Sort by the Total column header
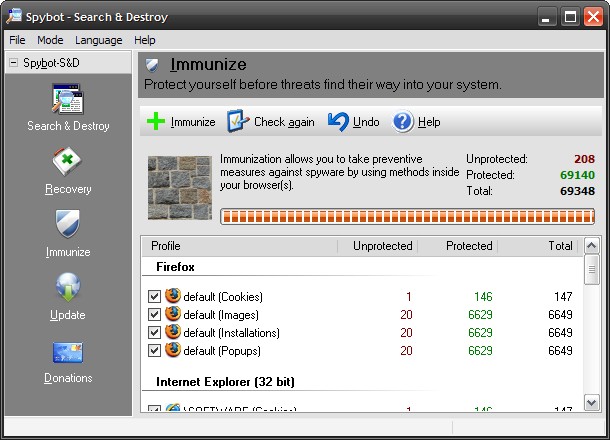Image resolution: width=610 pixels, height=440 pixels. (x=538, y=246)
